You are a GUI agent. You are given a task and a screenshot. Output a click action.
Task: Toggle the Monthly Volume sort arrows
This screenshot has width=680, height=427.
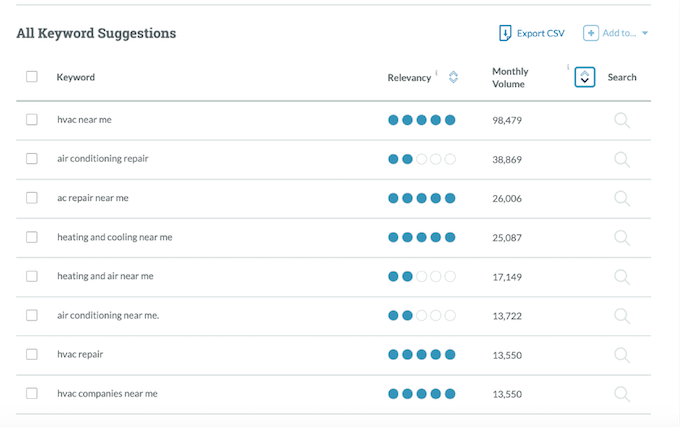(x=585, y=77)
